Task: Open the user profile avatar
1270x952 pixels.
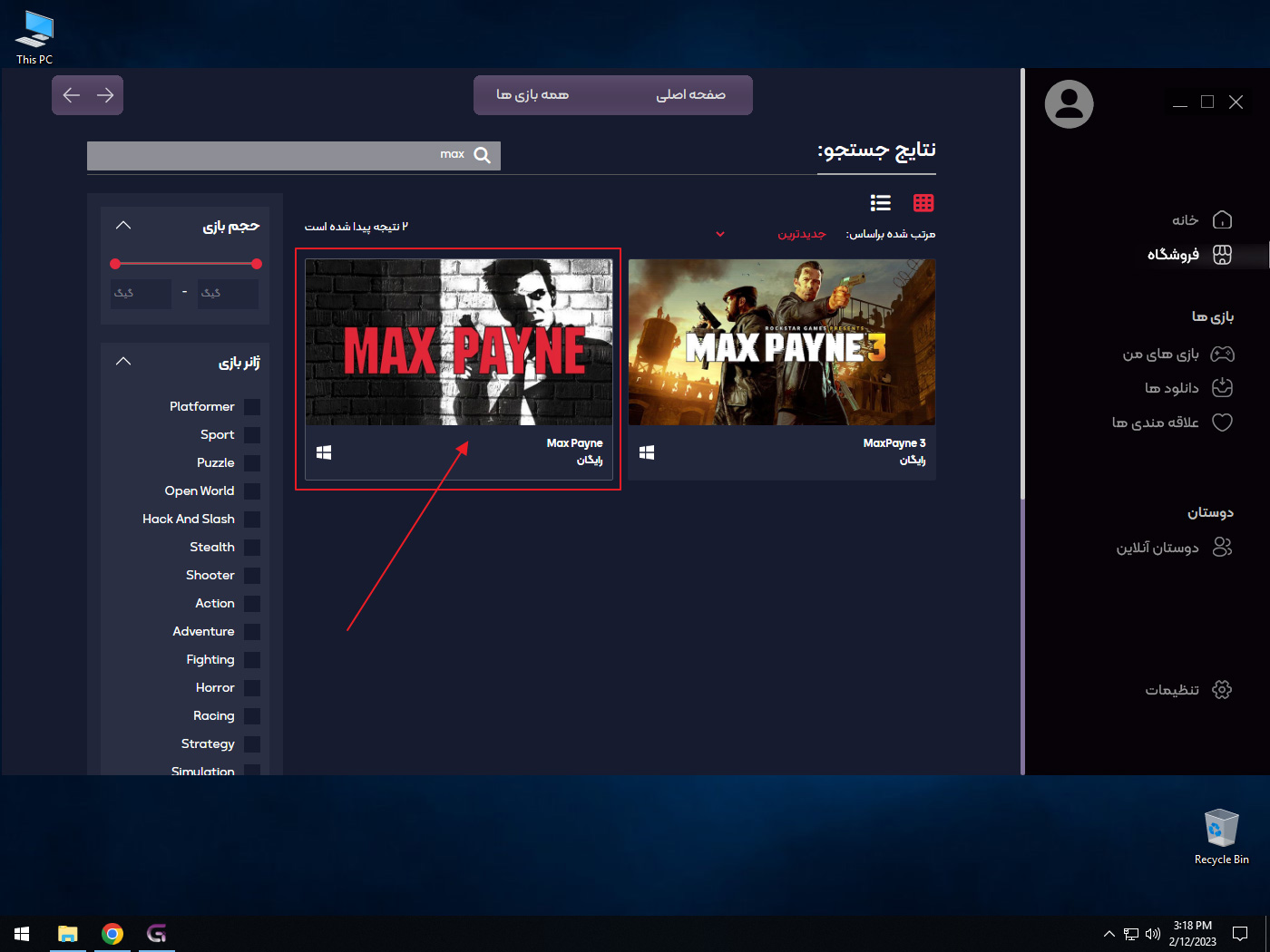Action: click(1069, 104)
